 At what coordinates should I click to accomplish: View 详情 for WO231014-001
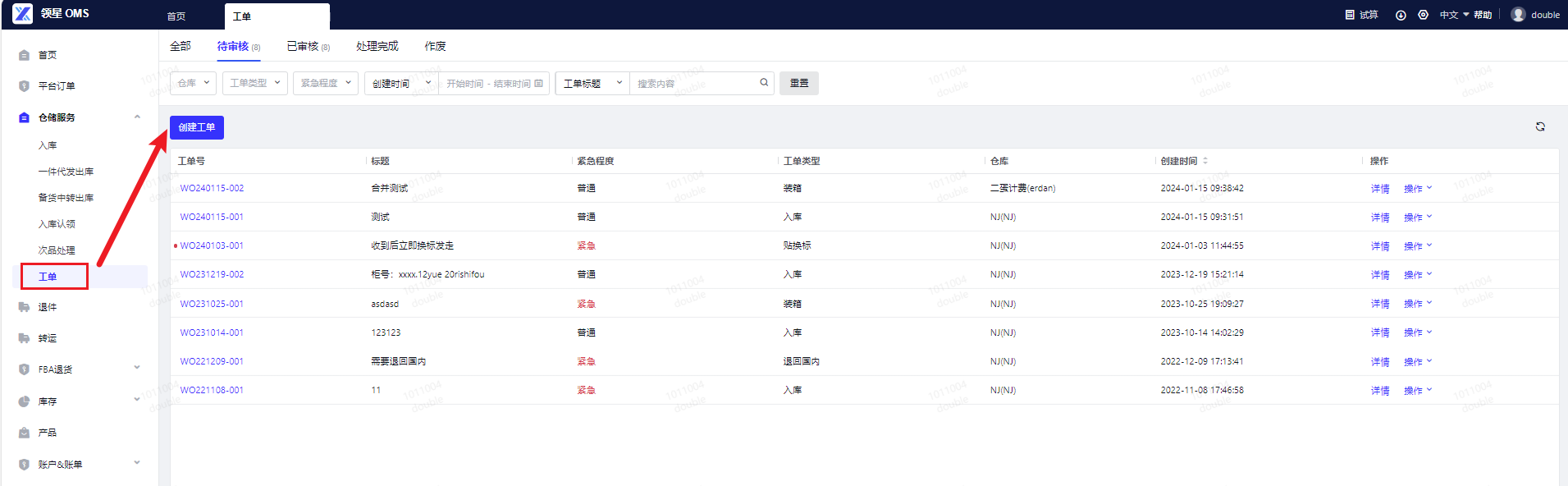point(1380,332)
